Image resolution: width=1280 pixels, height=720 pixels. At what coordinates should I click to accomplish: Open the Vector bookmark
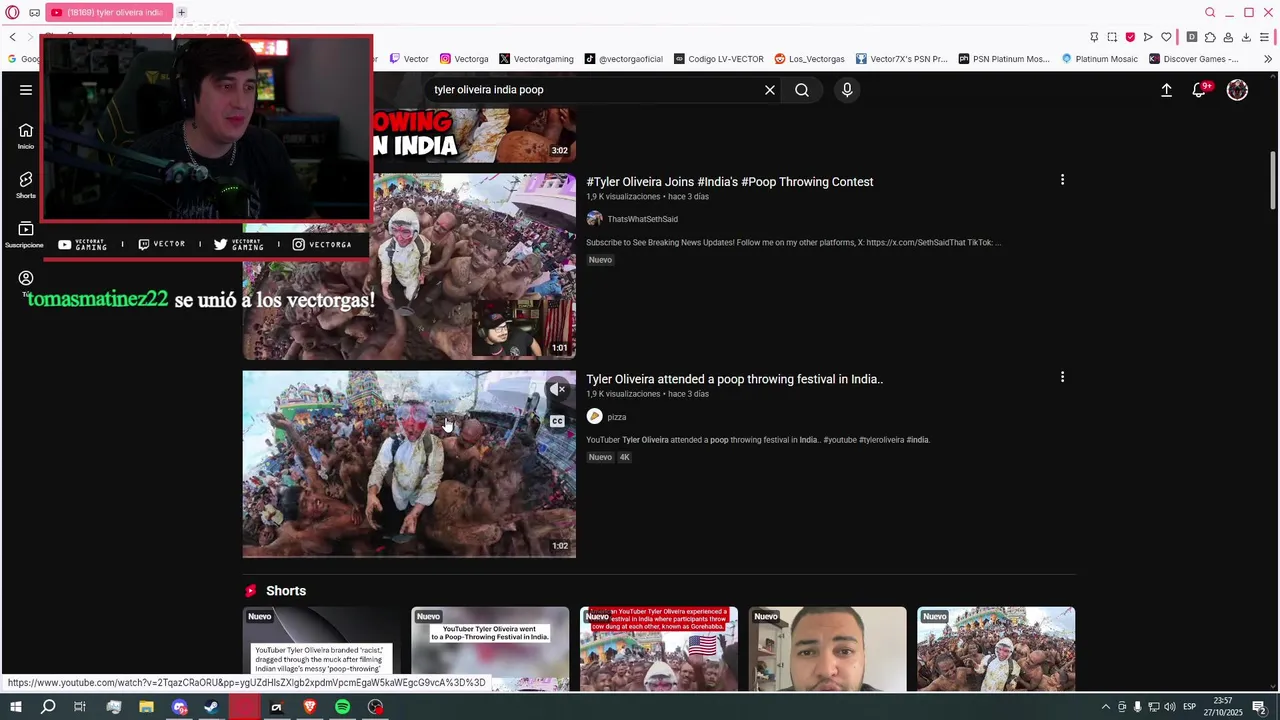[x=409, y=59]
